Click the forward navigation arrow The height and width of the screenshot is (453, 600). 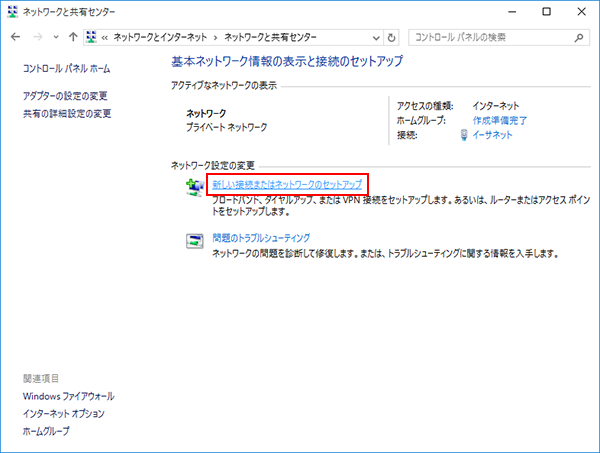click(38, 37)
